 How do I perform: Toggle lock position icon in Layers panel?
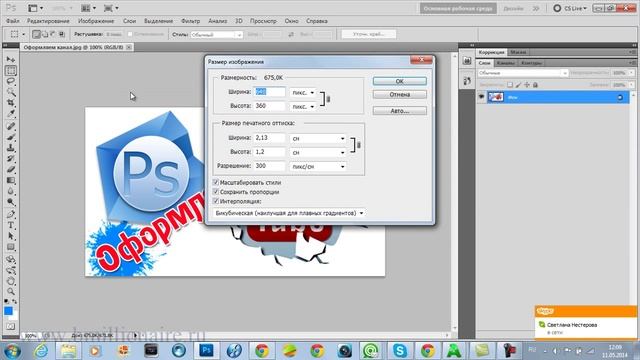527,85
